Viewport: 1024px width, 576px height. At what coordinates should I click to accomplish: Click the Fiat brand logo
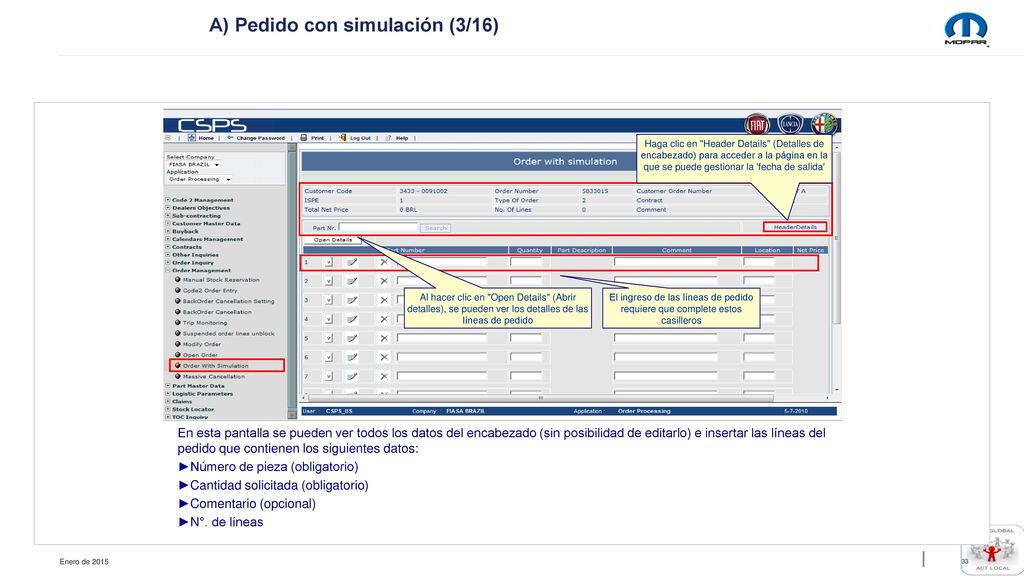pyautogui.click(x=757, y=124)
